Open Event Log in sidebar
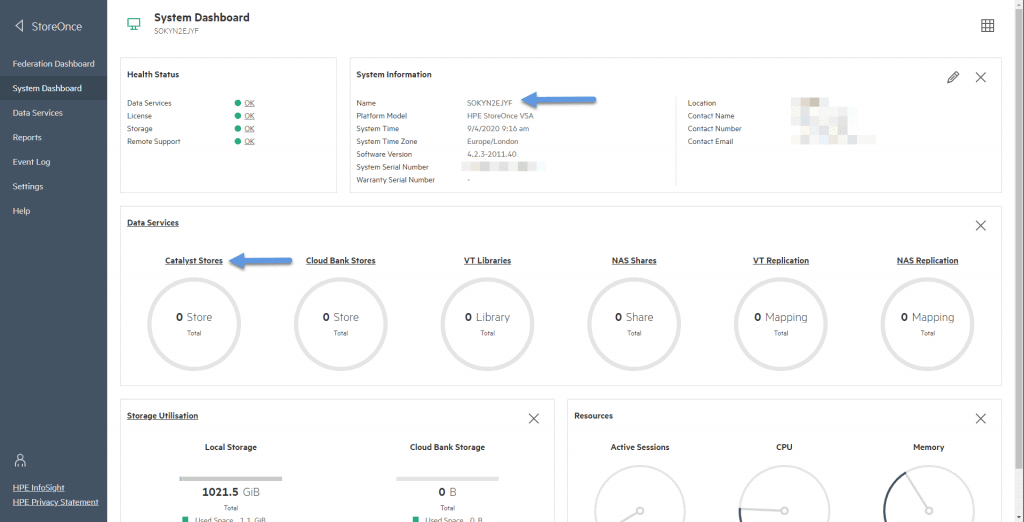Image resolution: width=1024 pixels, height=522 pixels. point(54,162)
